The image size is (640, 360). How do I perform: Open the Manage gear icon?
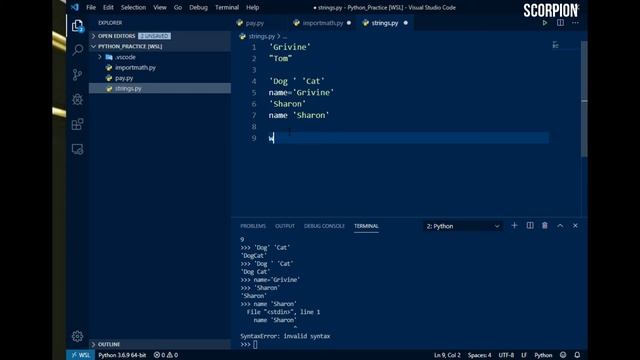77,336
